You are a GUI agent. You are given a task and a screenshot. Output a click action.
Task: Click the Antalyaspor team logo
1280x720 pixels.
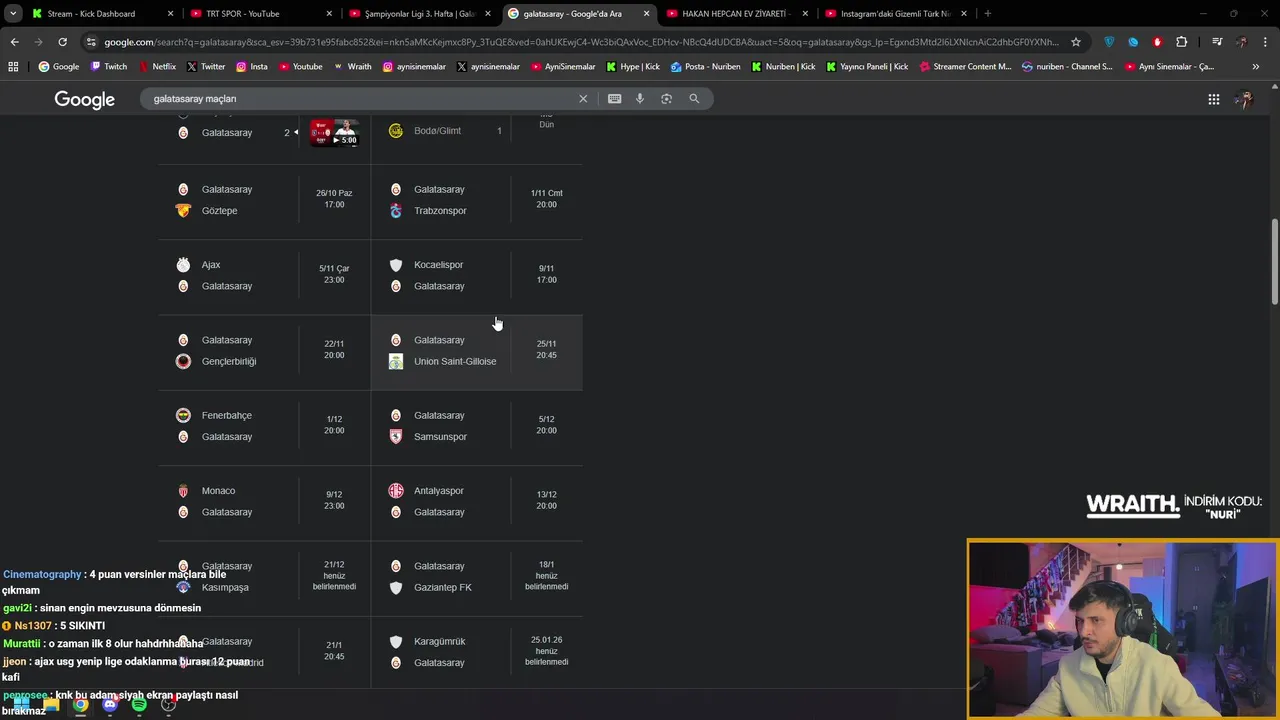pyautogui.click(x=396, y=491)
